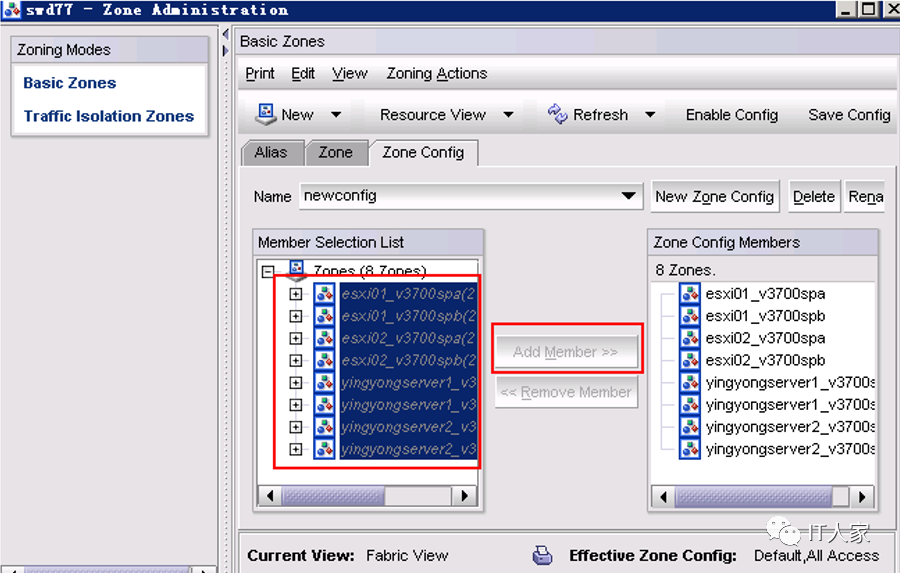
Task: Click zone icon of esxi02_v3700spa in Zone Config Members
Action: point(689,338)
